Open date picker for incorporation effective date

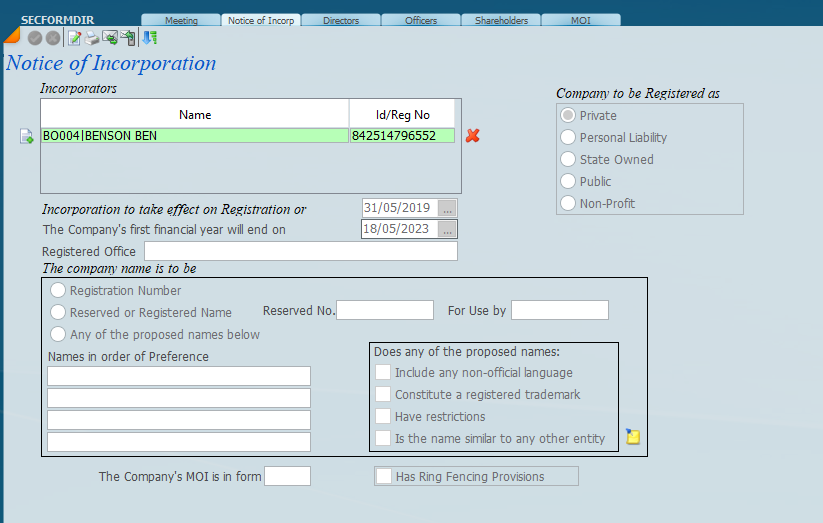(x=447, y=208)
